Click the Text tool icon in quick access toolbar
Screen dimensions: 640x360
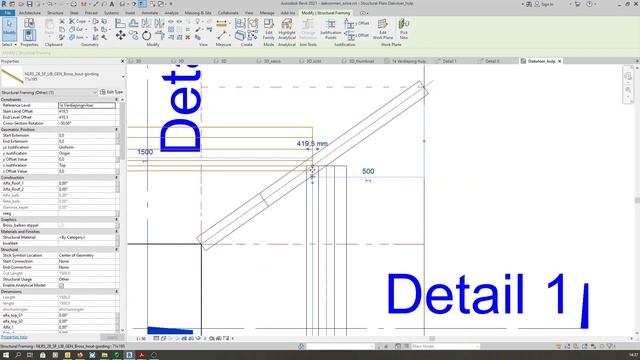111,4
